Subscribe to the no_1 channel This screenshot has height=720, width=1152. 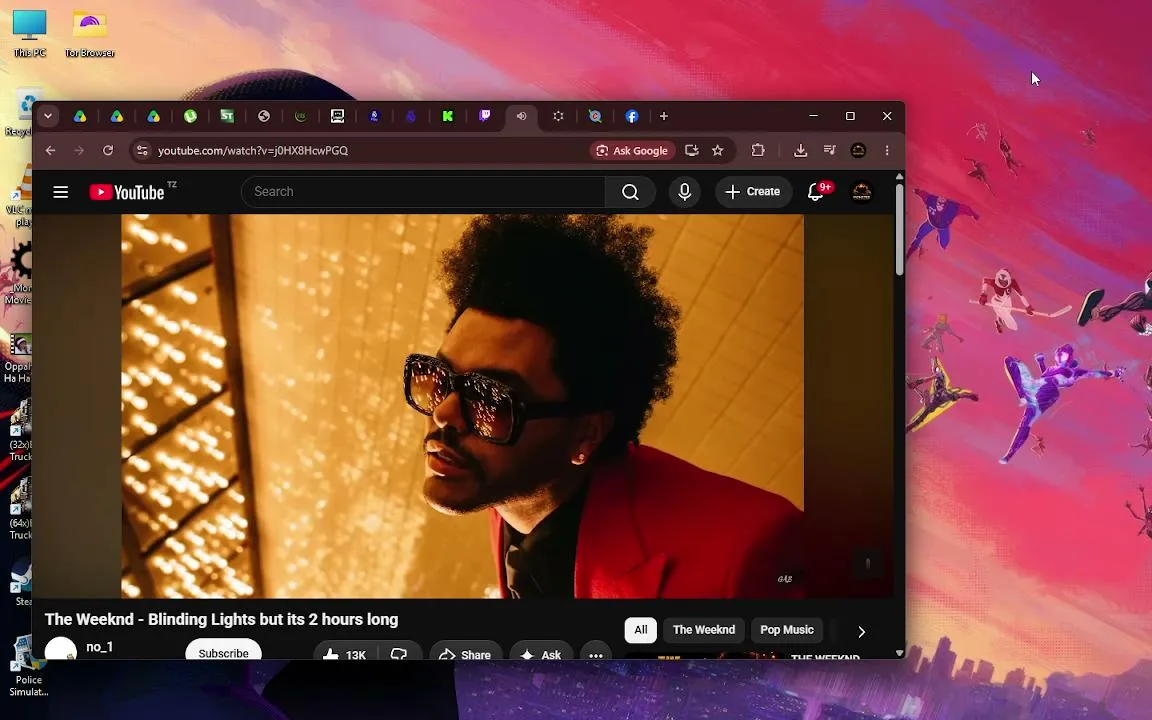tap(223, 649)
